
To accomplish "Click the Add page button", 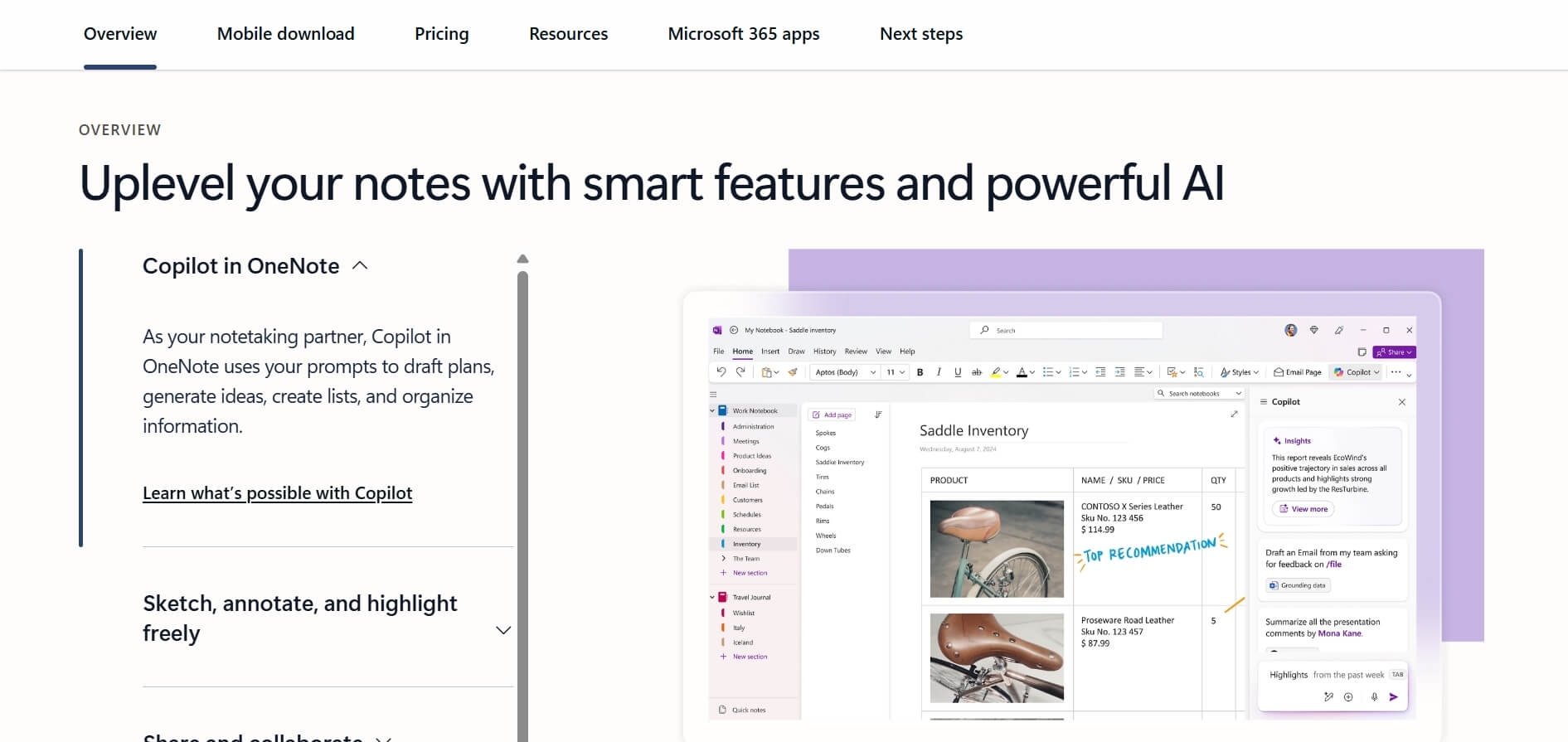I will coord(833,415).
